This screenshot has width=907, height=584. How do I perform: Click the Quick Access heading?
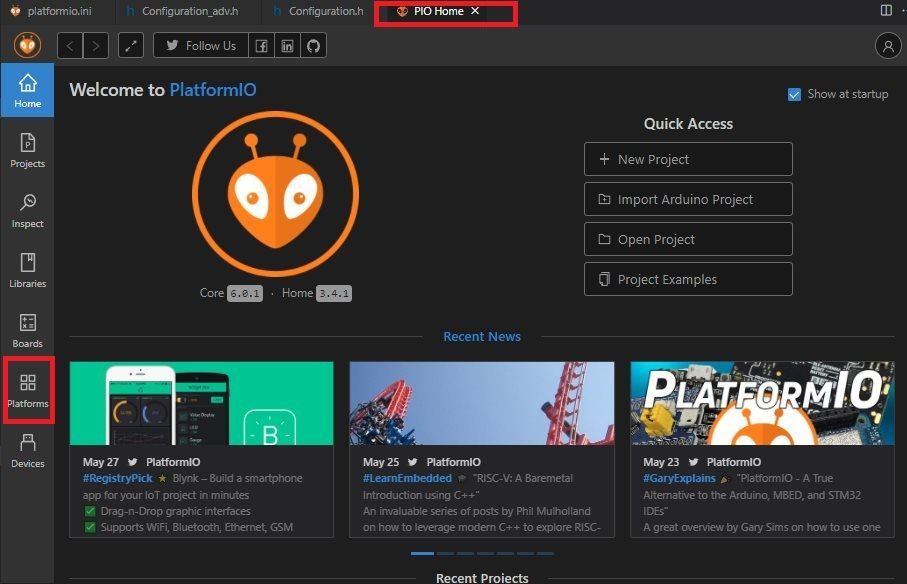pos(688,124)
